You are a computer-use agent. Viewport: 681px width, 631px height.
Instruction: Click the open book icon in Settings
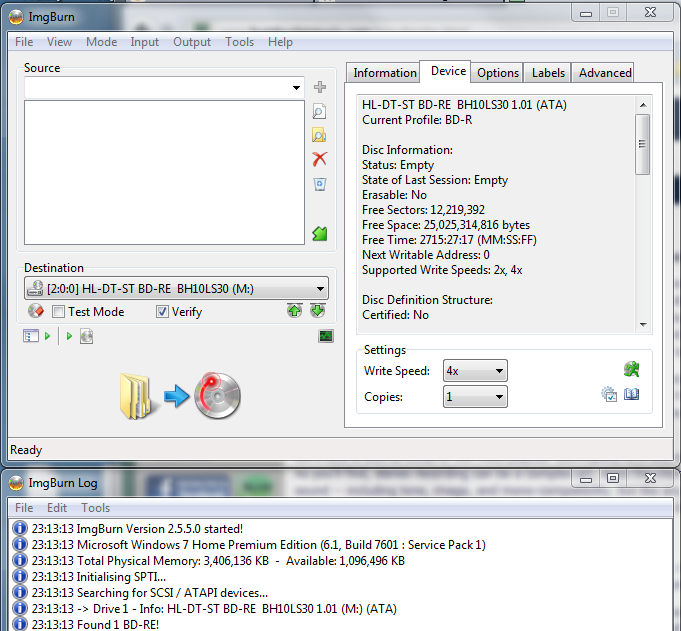[x=631, y=394]
